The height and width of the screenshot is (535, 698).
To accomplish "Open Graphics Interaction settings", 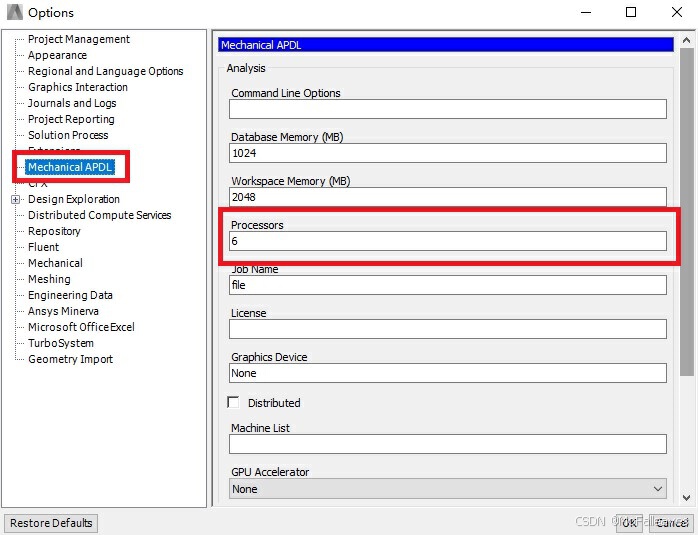I will [x=78, y=87].
